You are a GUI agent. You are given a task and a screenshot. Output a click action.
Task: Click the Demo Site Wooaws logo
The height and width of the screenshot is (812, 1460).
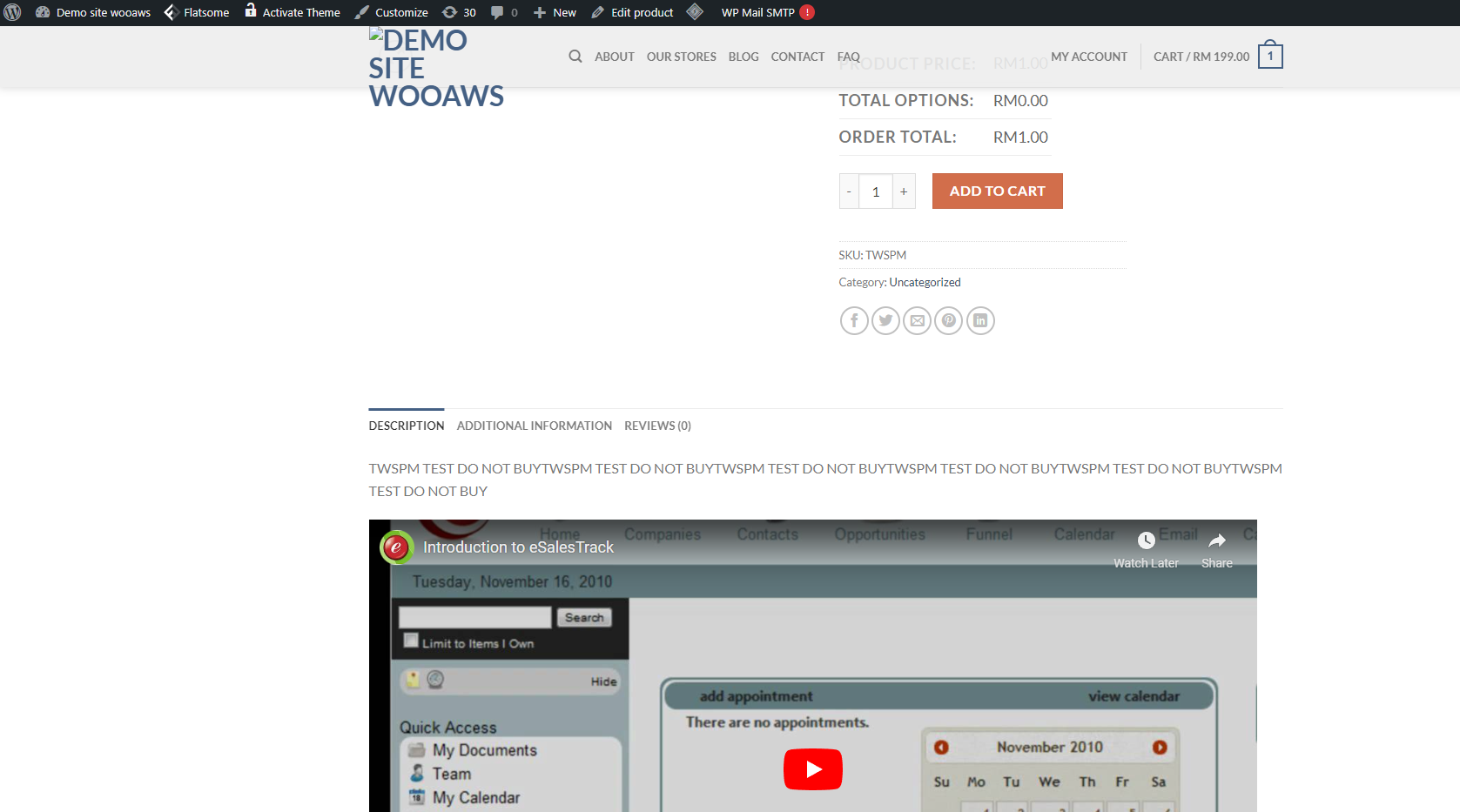click(436, 68)
